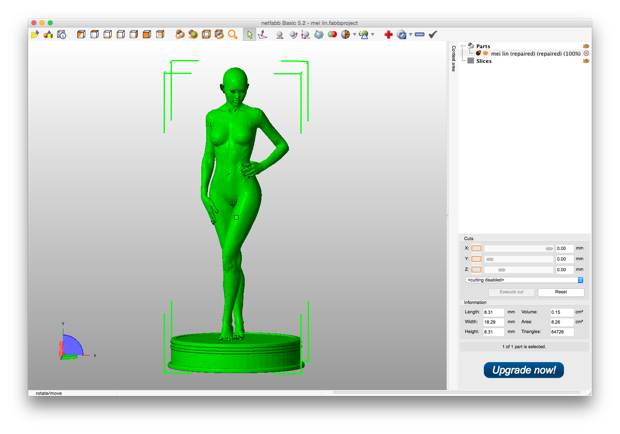Click the Triangles field showing 64726
620x434 pixels.
(x=561, y=332)
